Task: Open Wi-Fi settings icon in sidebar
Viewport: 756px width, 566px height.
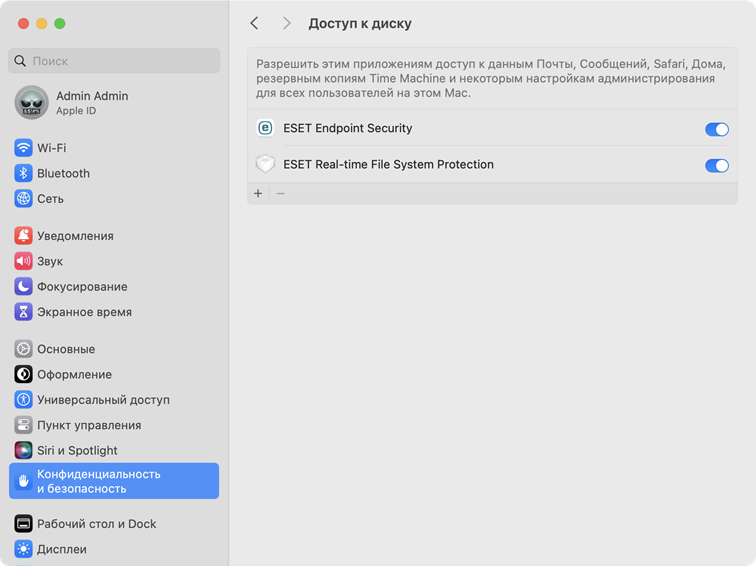Action: [x=23, y=148]
